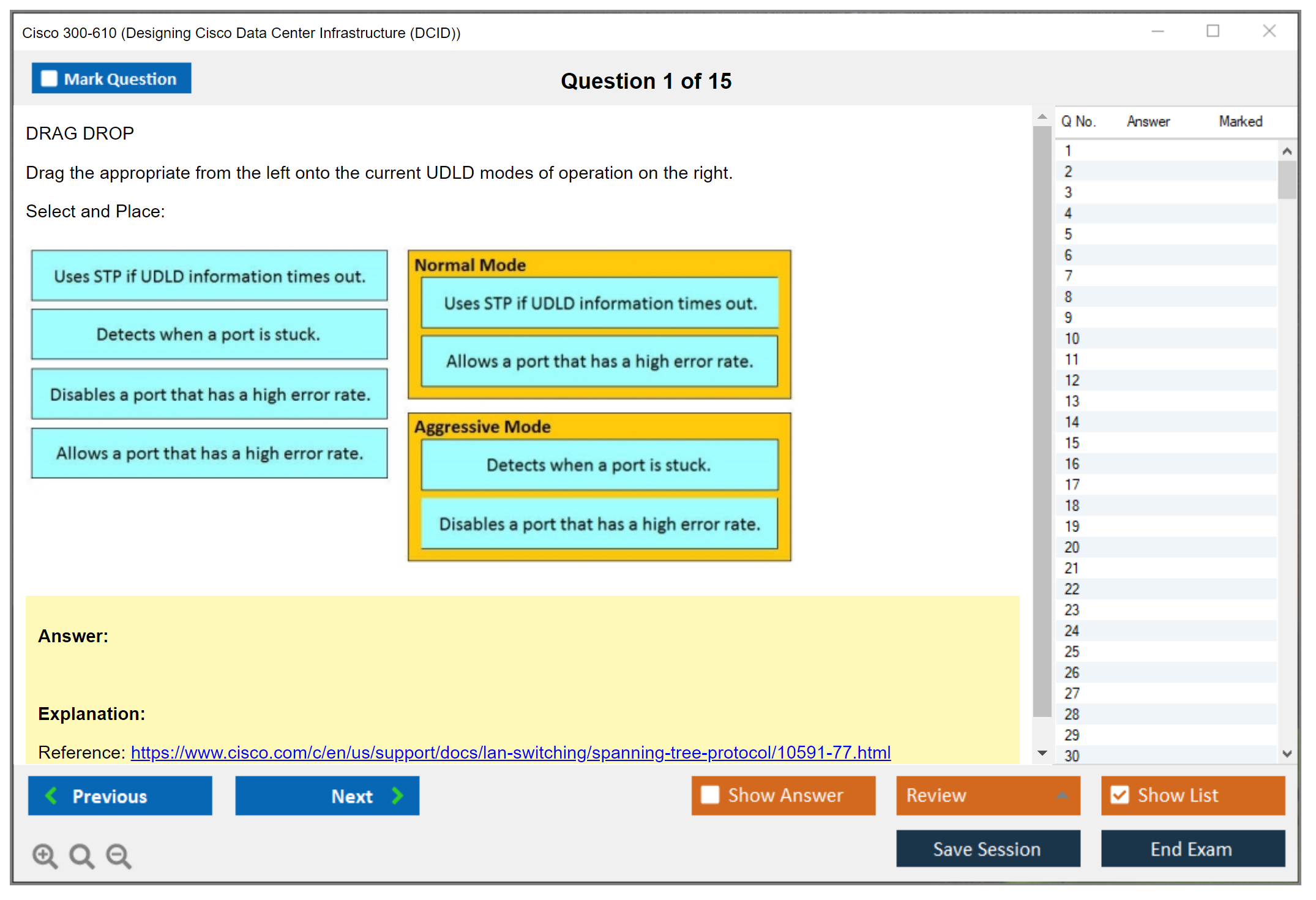Click the Save Session button
Screen dimensions: 1316x900
987,849
